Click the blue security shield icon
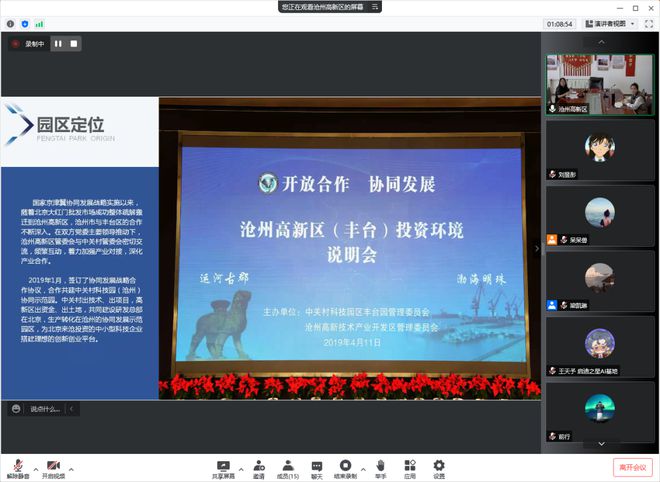 pyautogui.click(x=25, y=24)
